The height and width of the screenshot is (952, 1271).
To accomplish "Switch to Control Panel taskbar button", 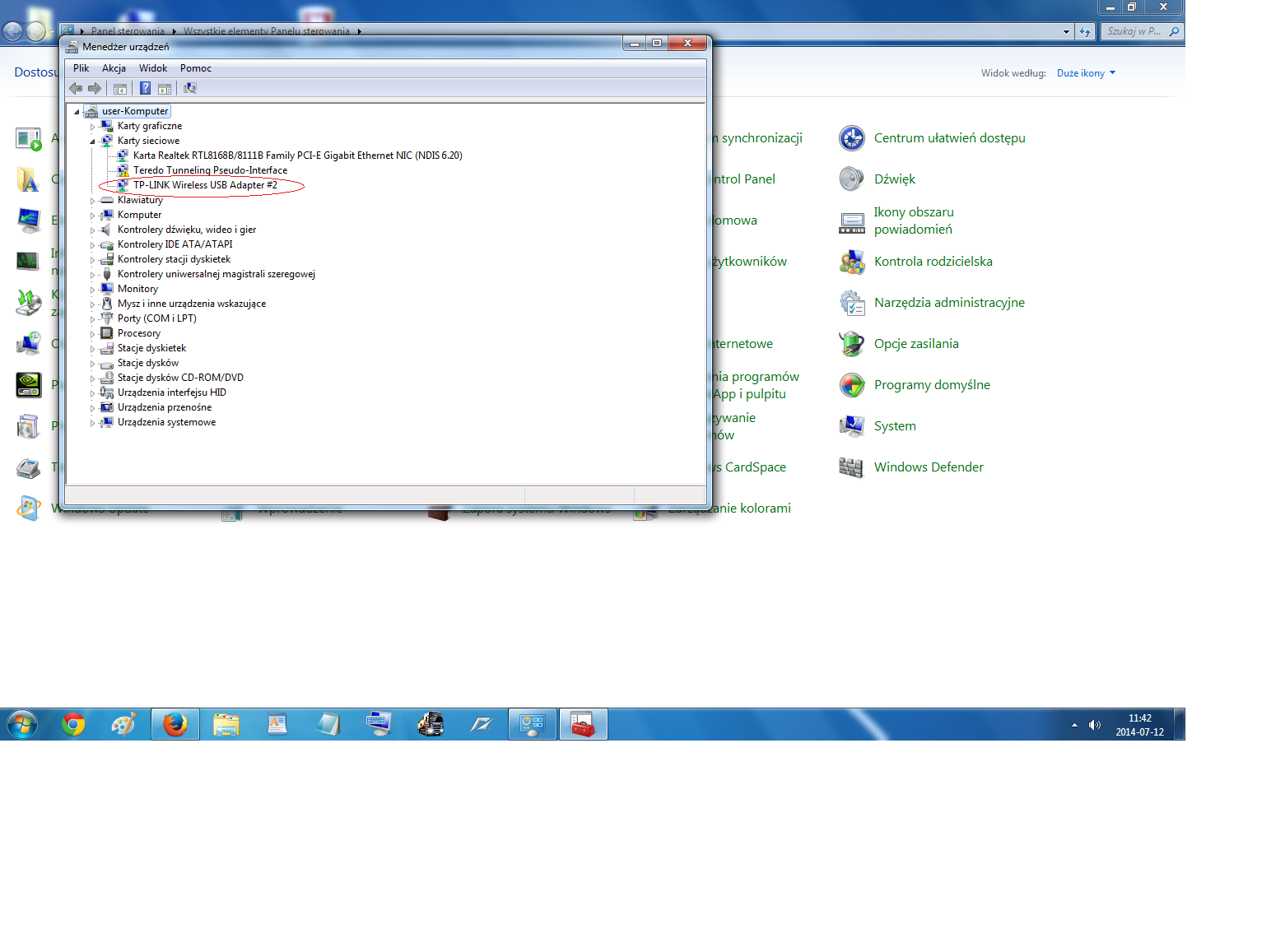I will 533,724.
